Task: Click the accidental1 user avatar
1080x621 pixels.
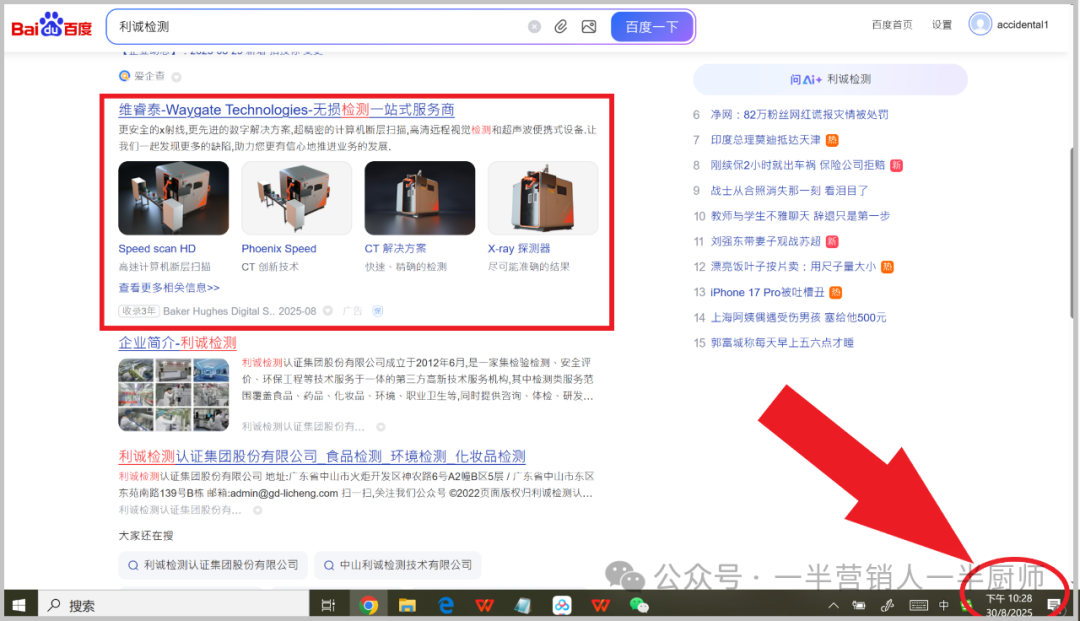Action: 979,25
